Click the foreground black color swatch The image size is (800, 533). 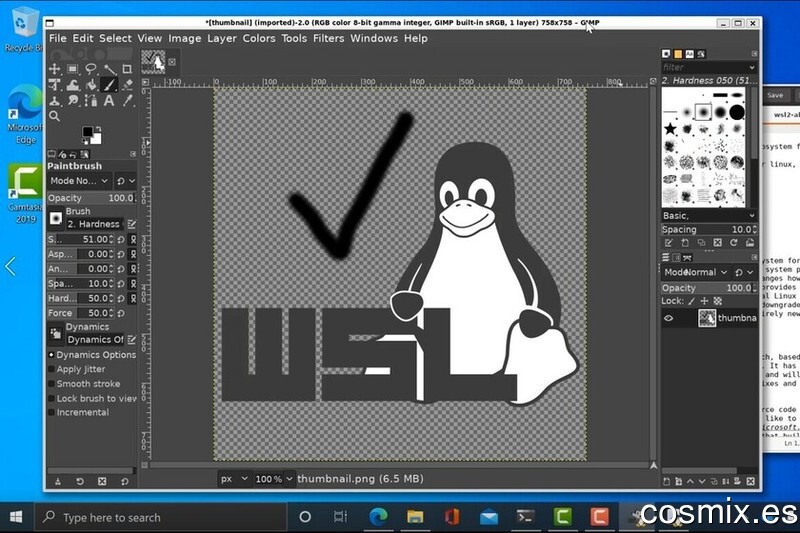(87, 132)
